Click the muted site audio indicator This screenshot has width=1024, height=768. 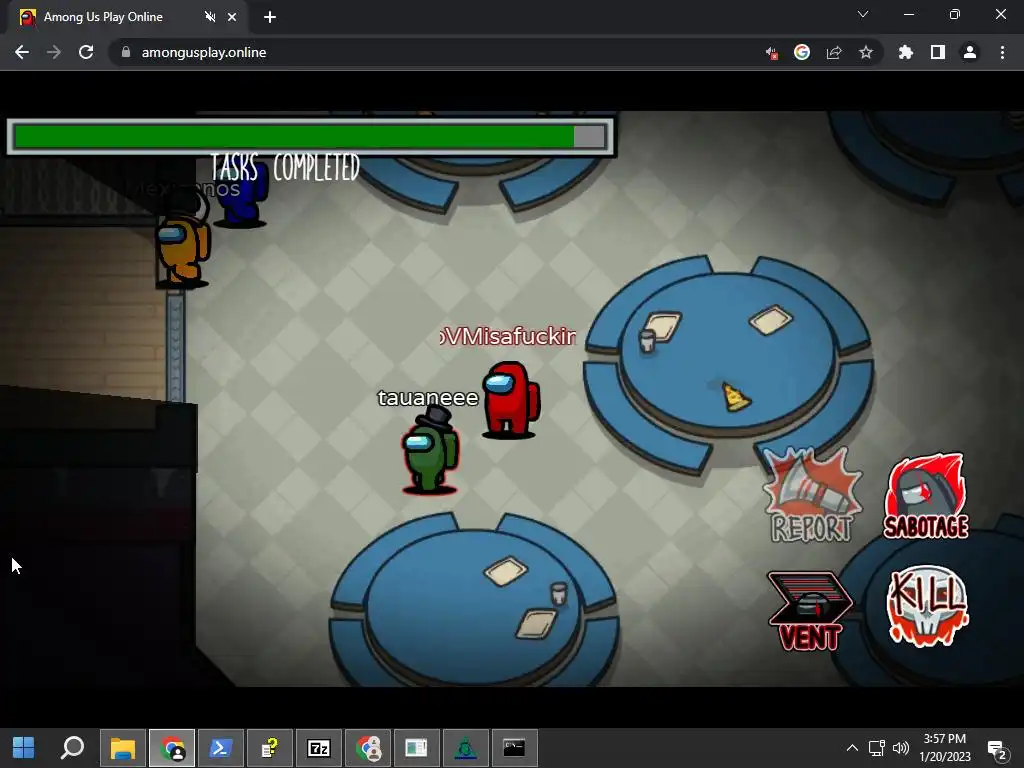771,53
